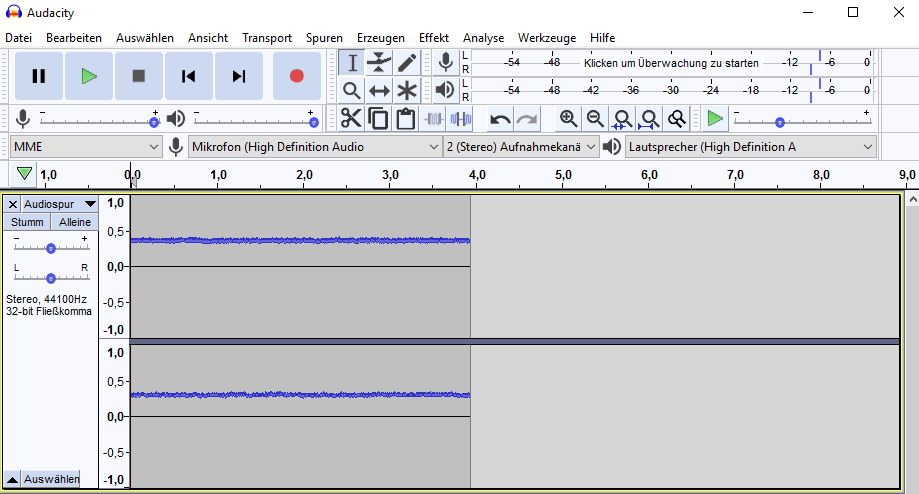Open the Erzeugen menu

[x=380, y=38]
